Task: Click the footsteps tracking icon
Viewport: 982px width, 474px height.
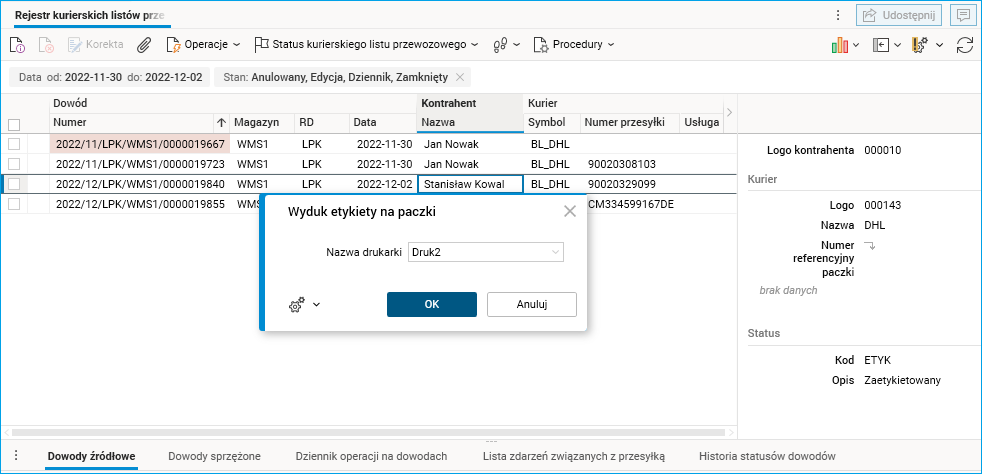Action: pyautogui.click(x=502, y=45)
